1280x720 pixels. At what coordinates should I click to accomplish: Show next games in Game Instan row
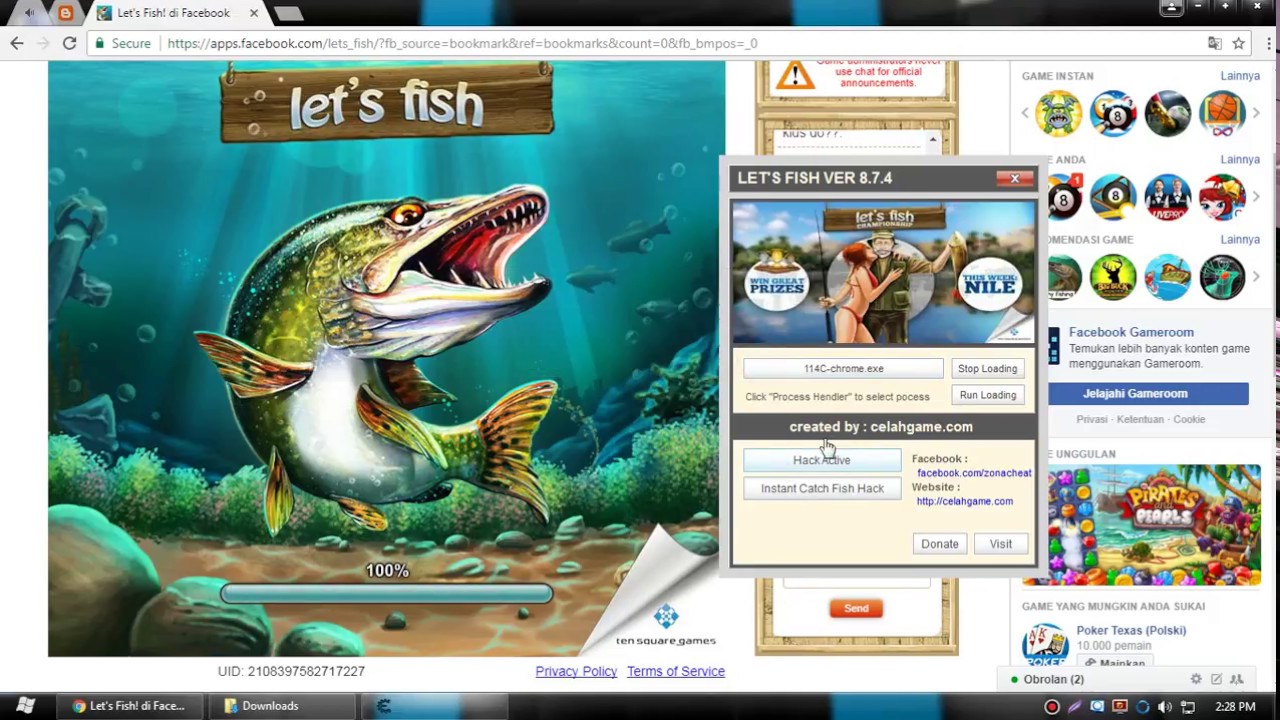[x=1256, y=113]
